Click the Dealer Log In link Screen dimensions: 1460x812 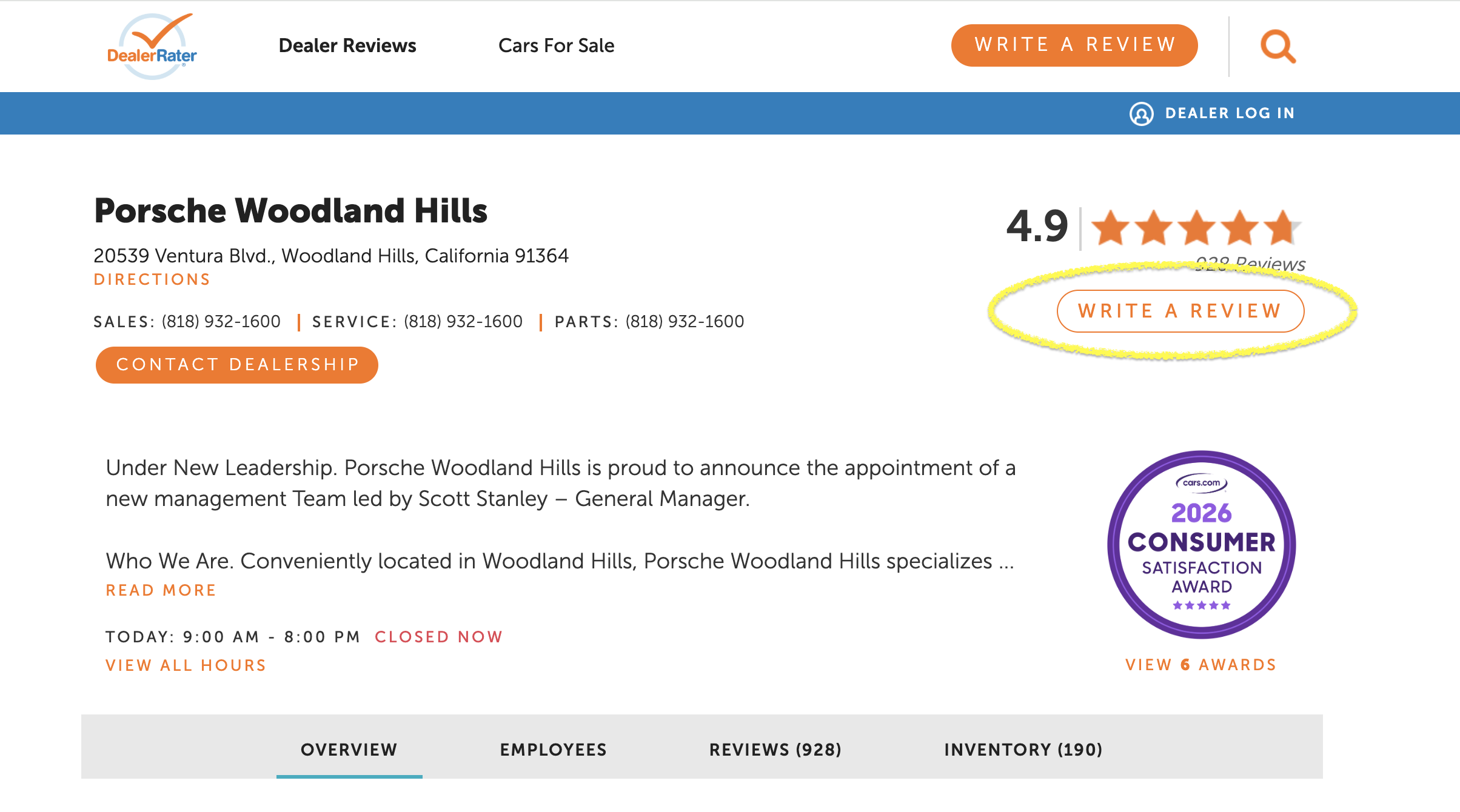(1230, 113)
